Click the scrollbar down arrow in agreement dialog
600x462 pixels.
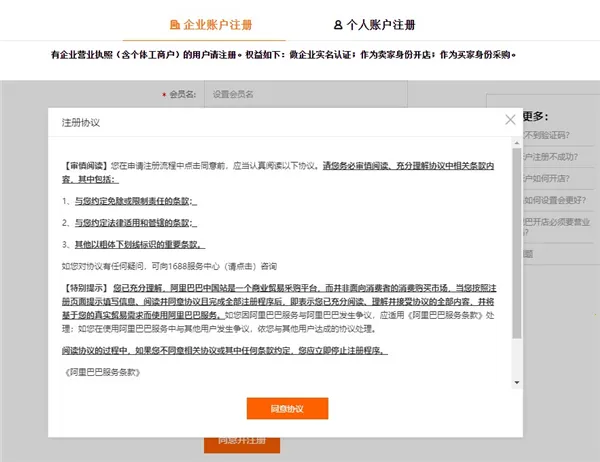(x=516, y=382)
